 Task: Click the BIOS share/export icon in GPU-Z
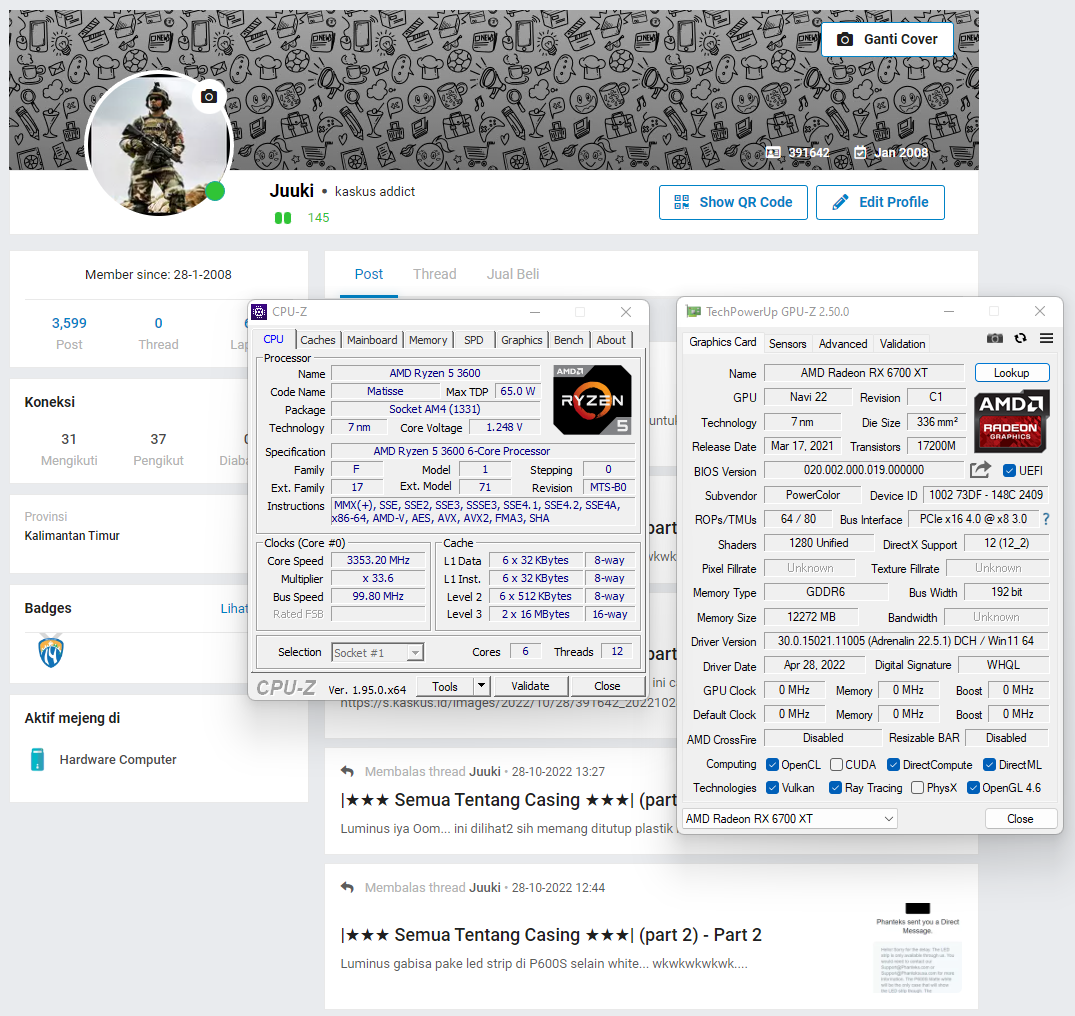980,470
